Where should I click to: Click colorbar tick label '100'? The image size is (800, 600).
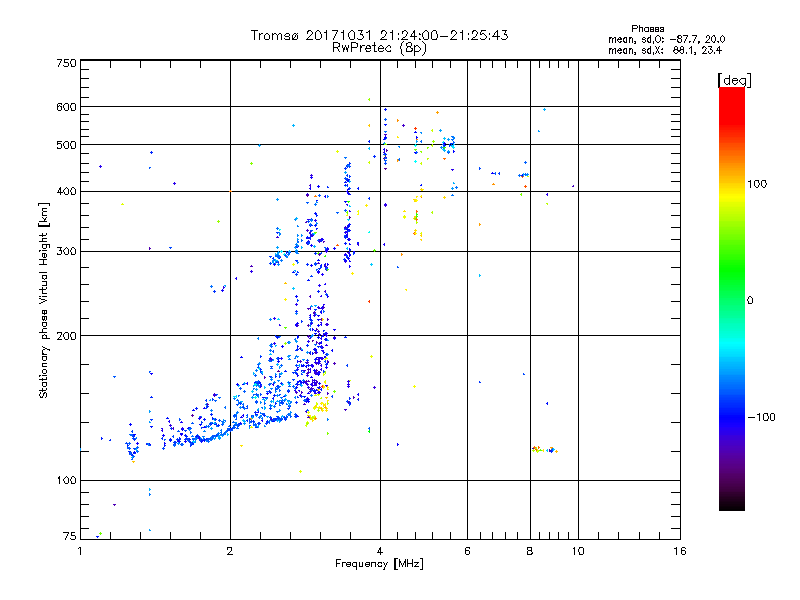757,184
